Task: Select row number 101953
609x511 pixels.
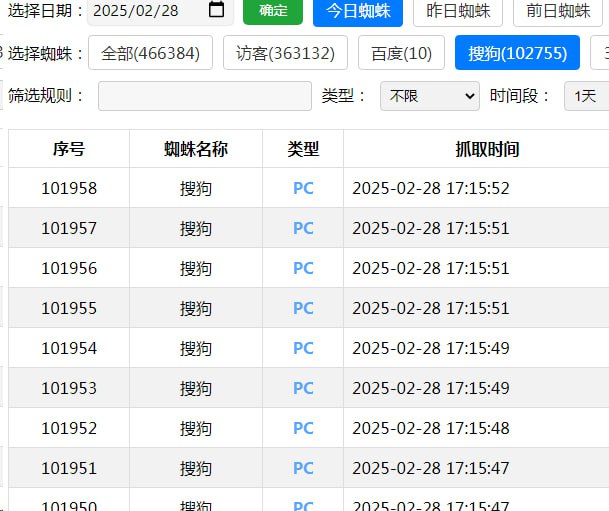Action: pos(69,388)
